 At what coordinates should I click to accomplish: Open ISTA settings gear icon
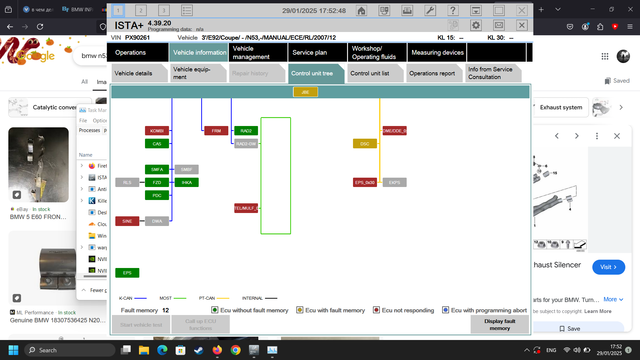tap(476, 25)
